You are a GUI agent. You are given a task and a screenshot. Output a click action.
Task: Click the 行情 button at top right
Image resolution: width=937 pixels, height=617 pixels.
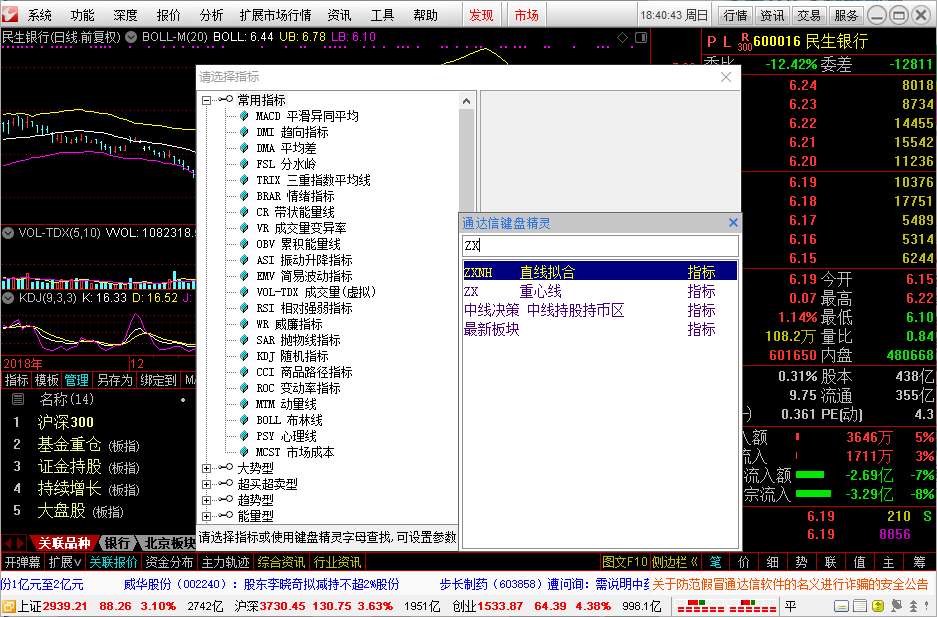736,15
